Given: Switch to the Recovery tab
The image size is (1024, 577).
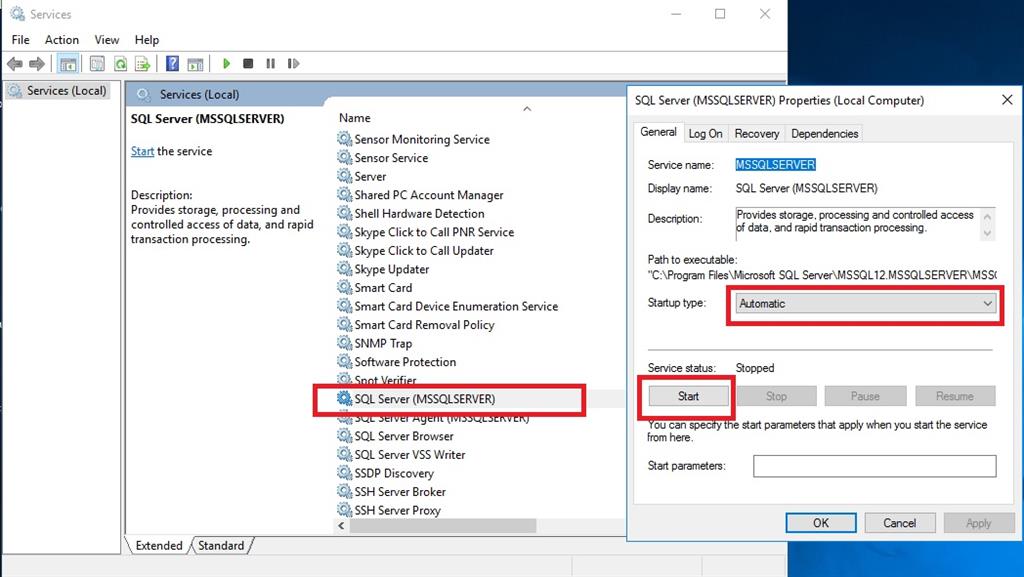Looking at the screenshot, I should pyautogui.click(x=756, y=133).
